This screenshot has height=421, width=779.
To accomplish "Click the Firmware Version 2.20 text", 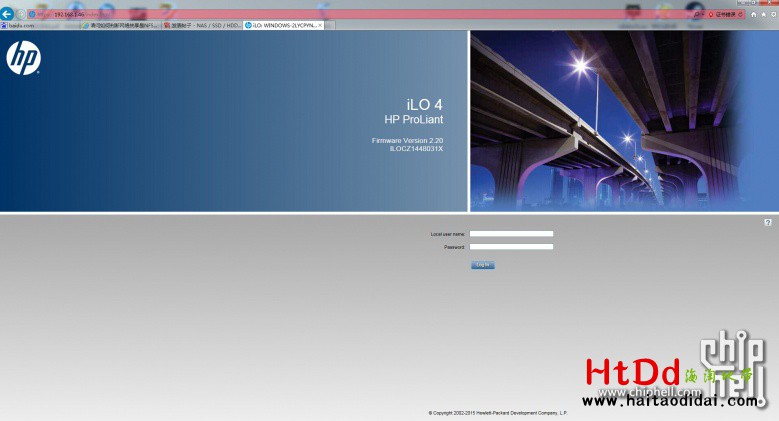I will [407, 141].
